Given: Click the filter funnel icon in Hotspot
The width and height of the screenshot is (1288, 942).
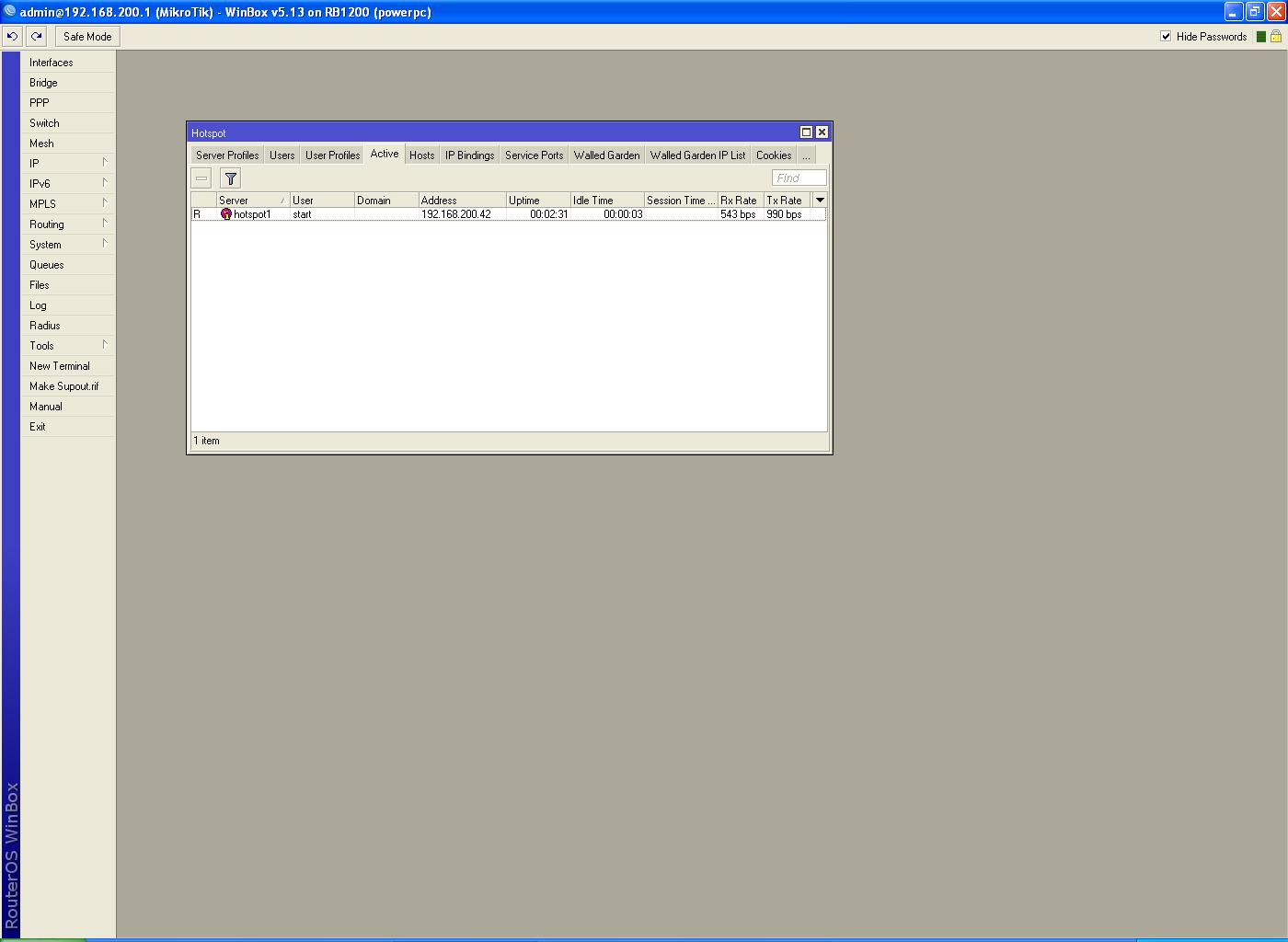Looking at the screenshot, I should point(231,178).
